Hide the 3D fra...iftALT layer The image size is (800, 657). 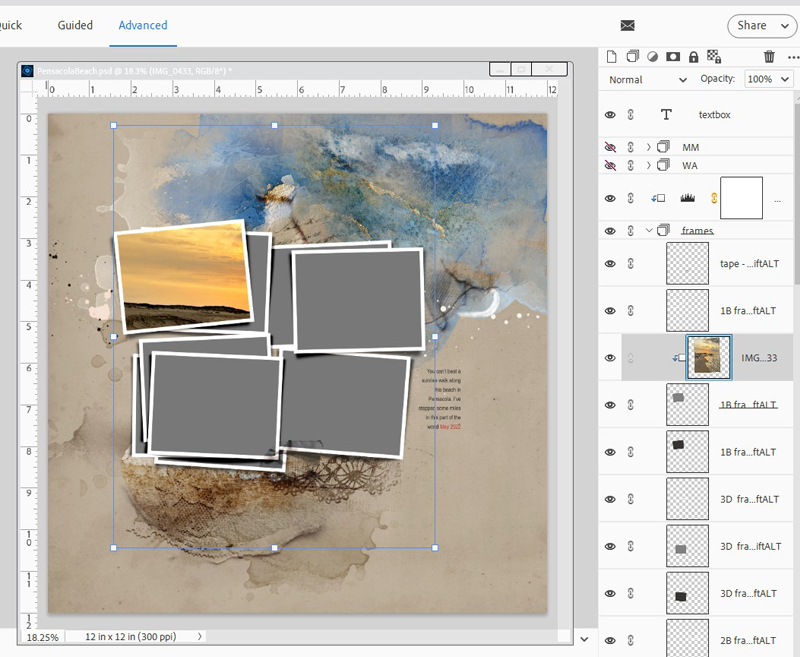pos(610,546)
